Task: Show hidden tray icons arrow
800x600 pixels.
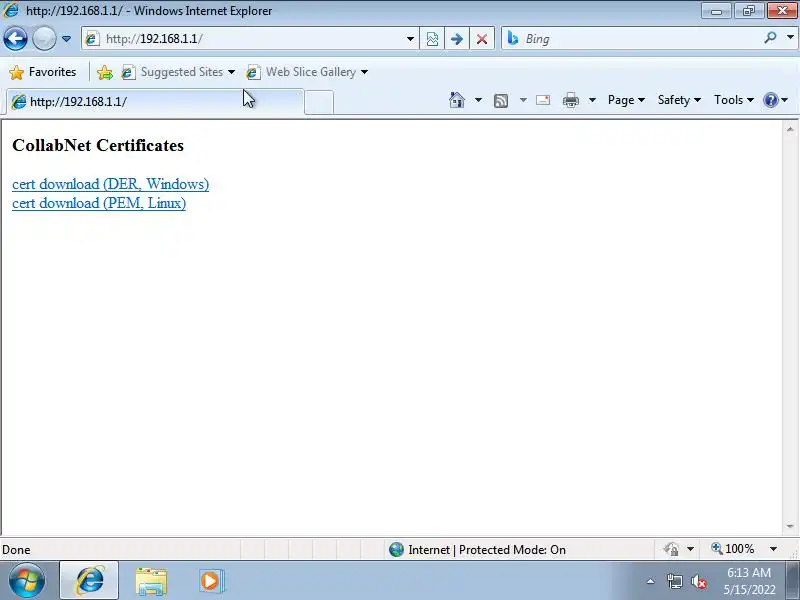Action: [651, 581]
